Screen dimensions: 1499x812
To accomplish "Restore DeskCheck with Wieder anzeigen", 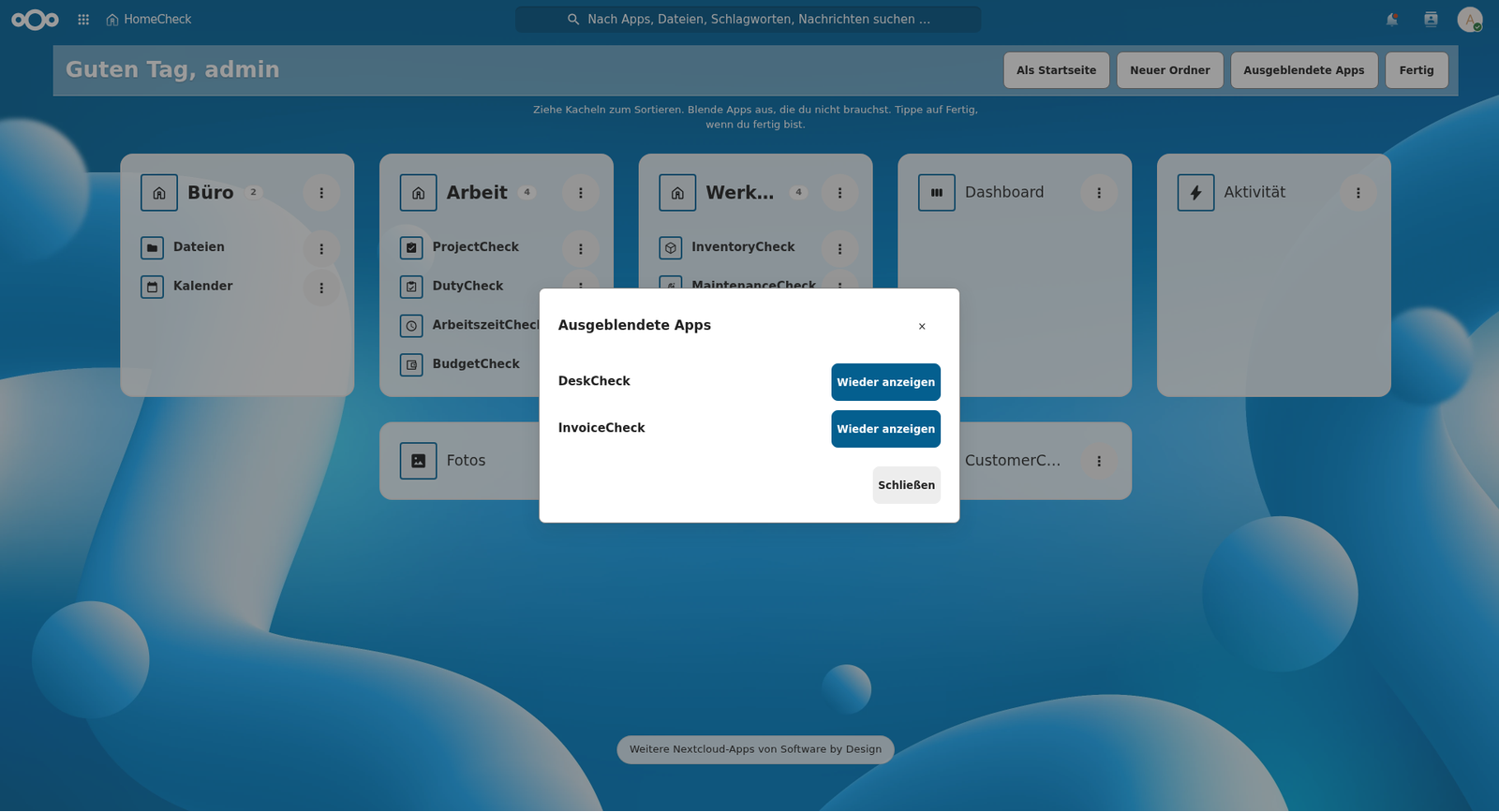I will pyautogui.click(x=886, y=382).
